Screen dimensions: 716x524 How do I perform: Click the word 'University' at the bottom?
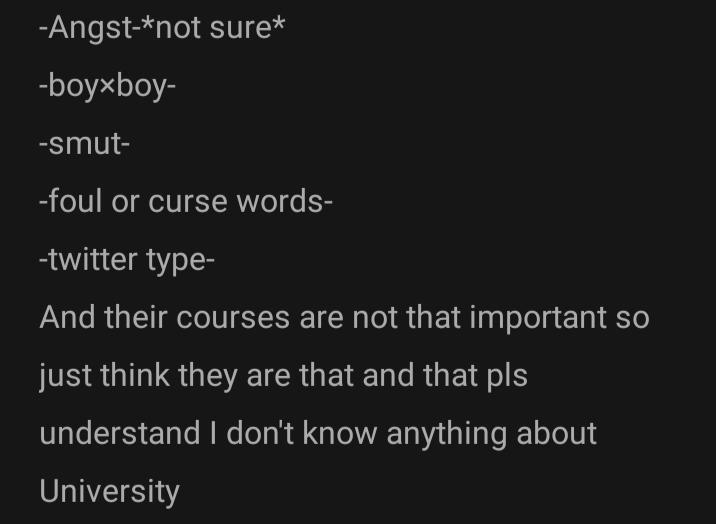(x=110, y=492)
